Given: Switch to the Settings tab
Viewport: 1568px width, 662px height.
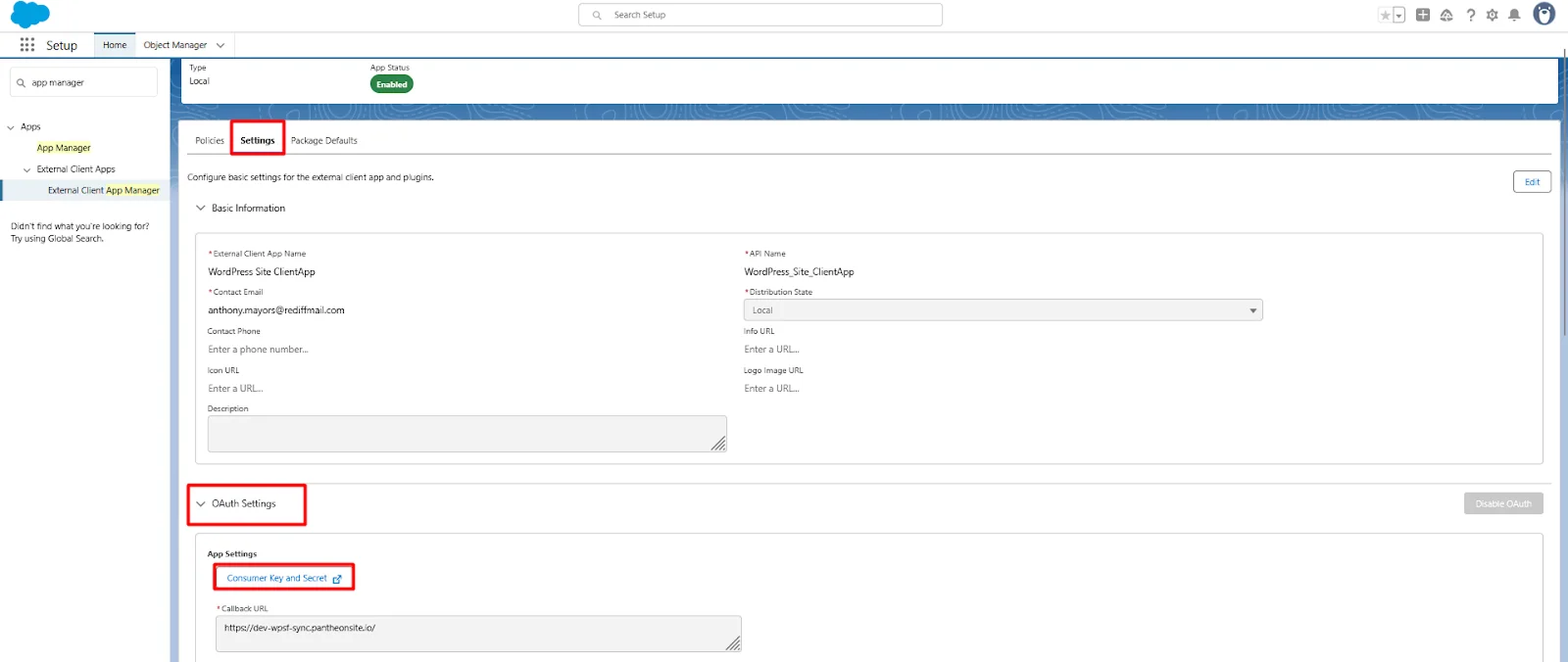Looking at the screenshot, I should pyautogui.click(x=258, y=140).
